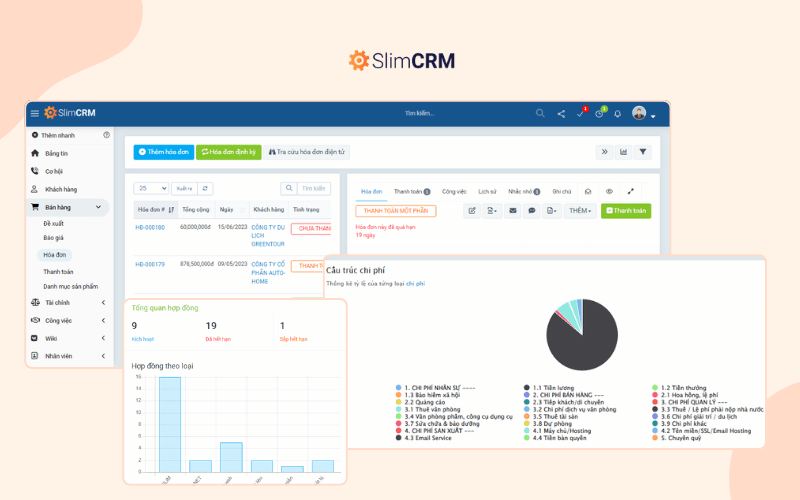800x500 pixels.
Task: Click the chi phí link under Cấu trúc chi phí
Action: pos(415,284)
